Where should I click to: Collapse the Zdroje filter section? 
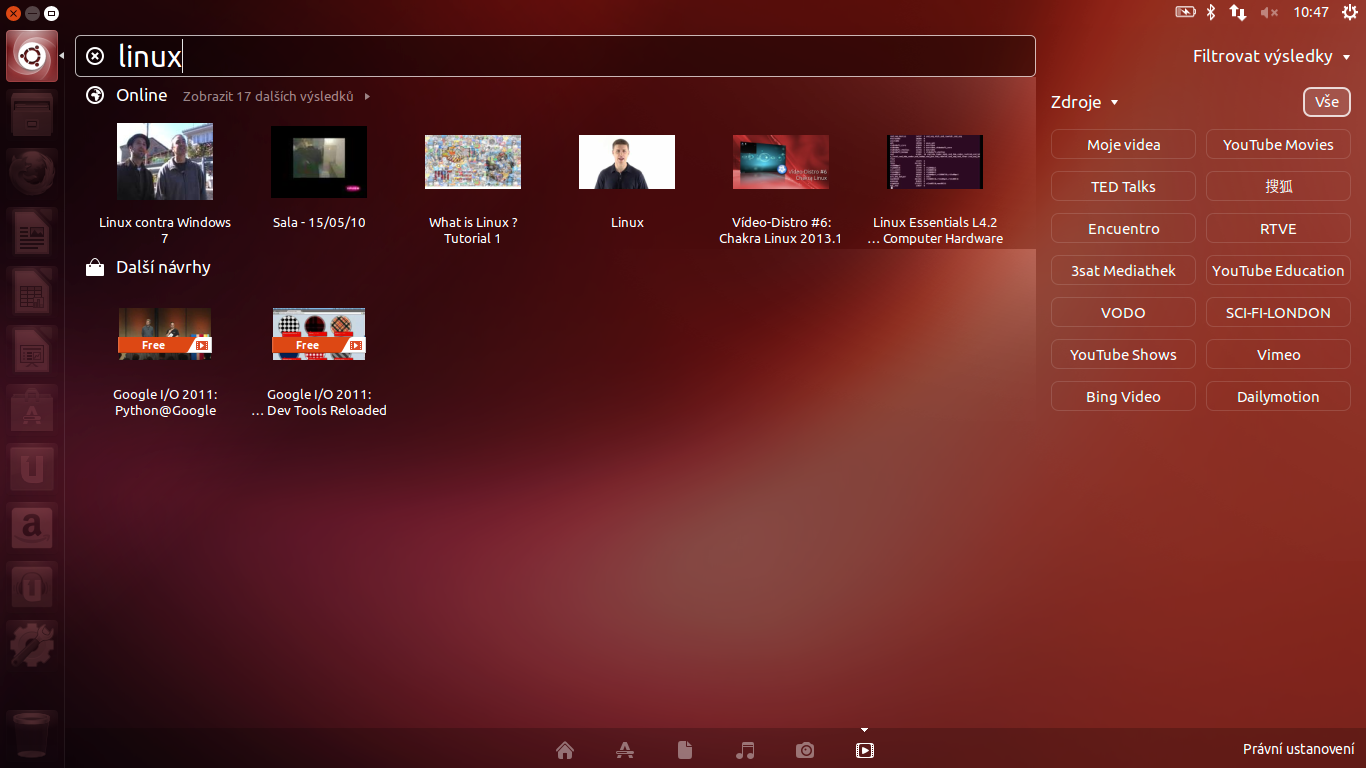[1084, 102]
